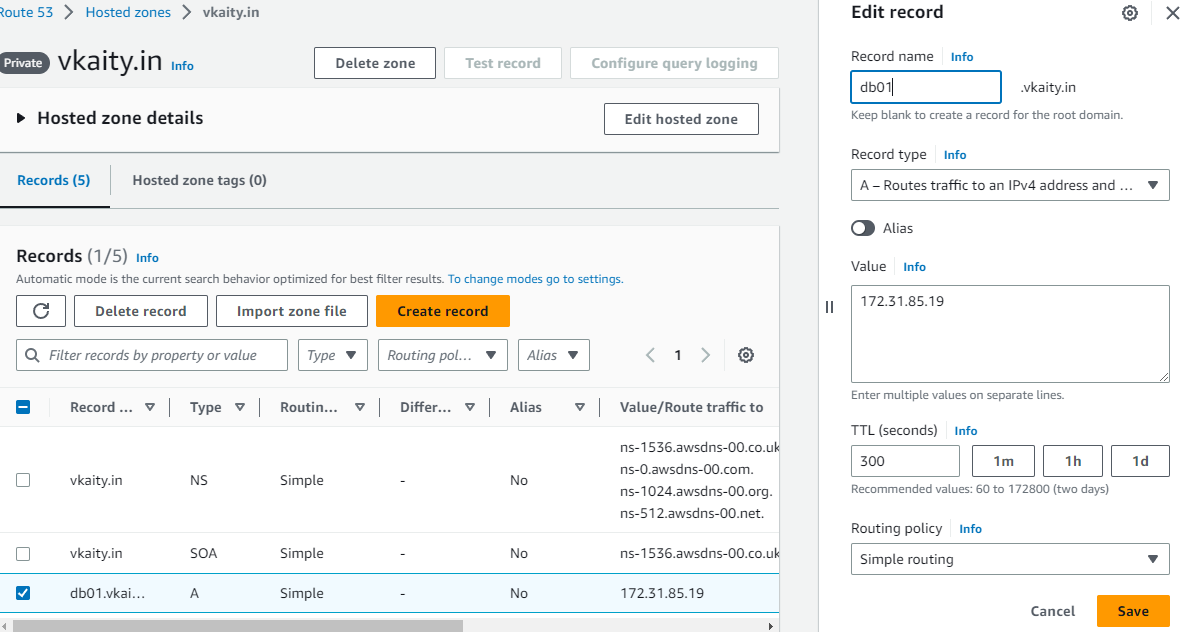Switch to the Hosted zone tags tab
The height and width of the screenshot is (632, 1188).
pyautogui.click(x=199, y=180)
